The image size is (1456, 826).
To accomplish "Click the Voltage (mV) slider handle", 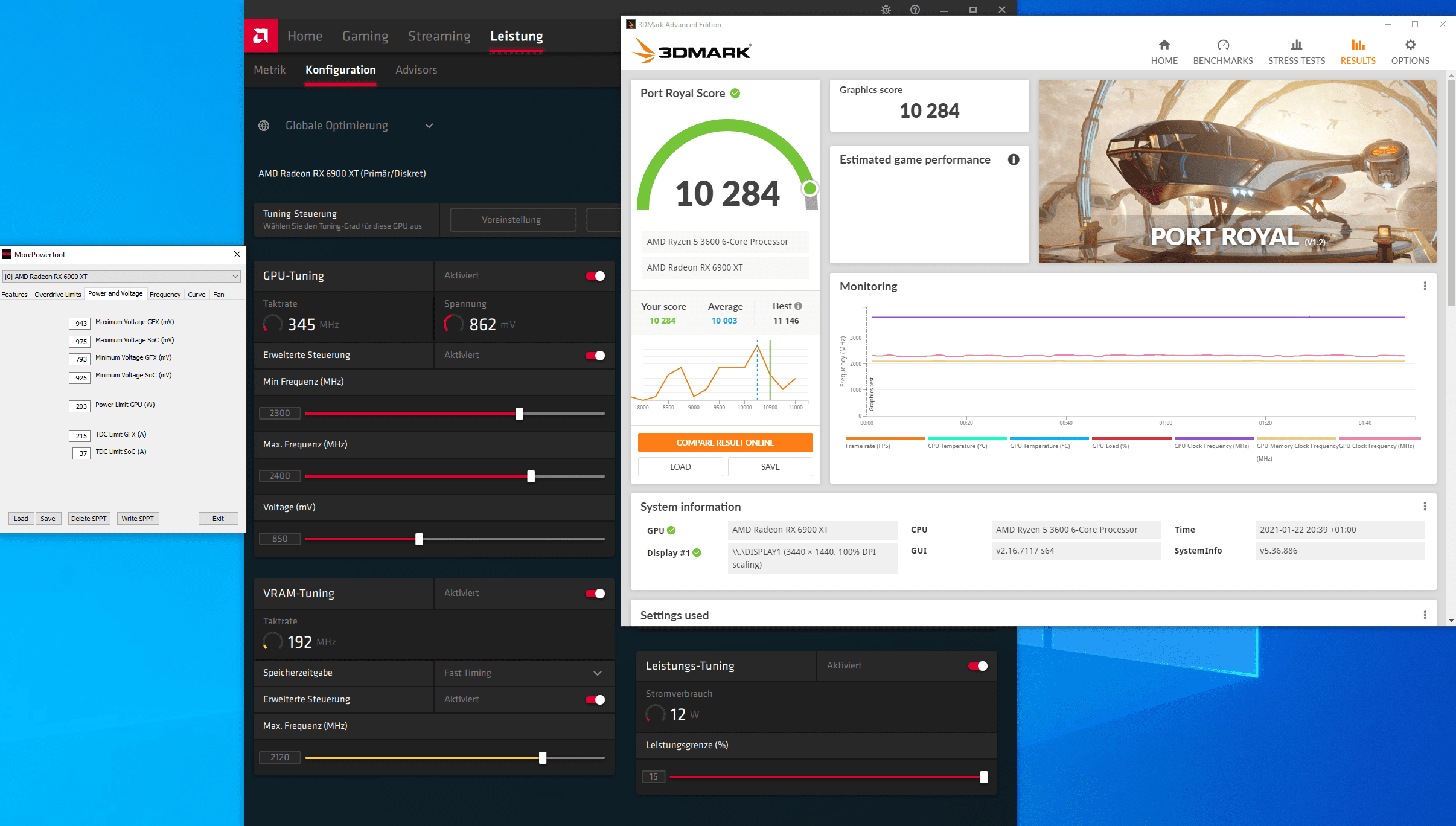I will click(419, 539).
